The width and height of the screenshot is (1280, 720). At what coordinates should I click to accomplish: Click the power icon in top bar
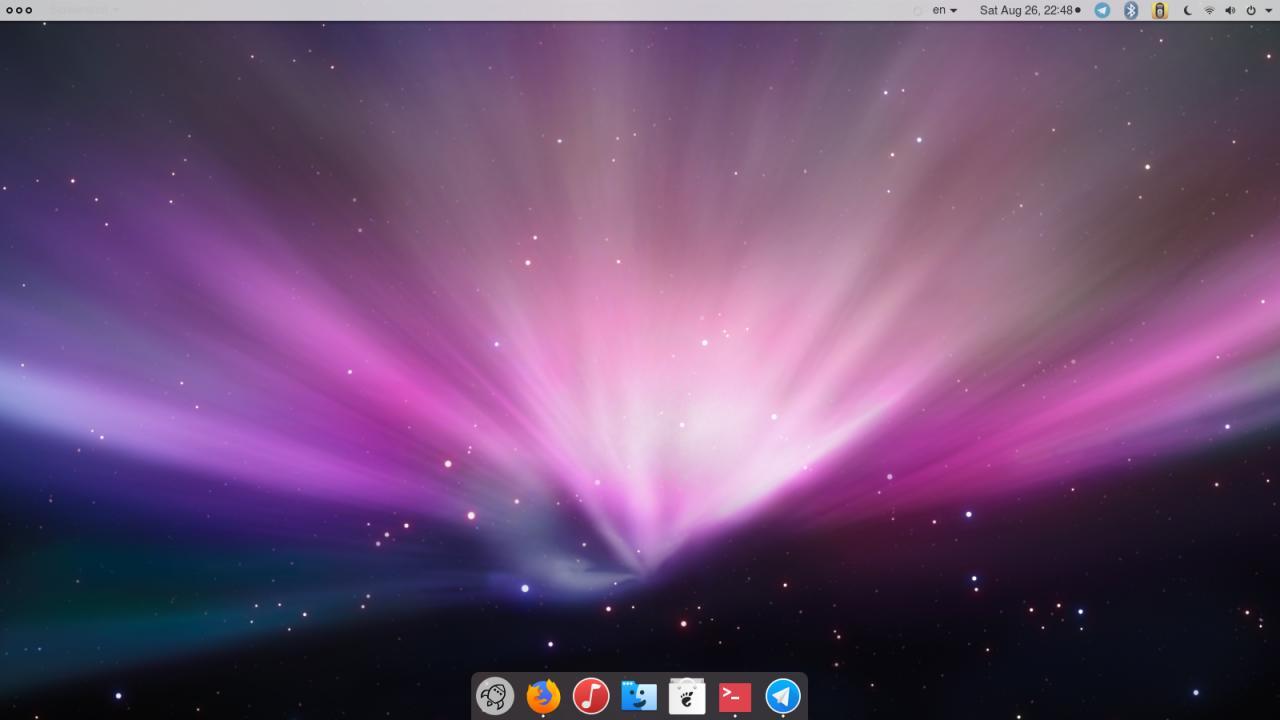(1251, 10)
